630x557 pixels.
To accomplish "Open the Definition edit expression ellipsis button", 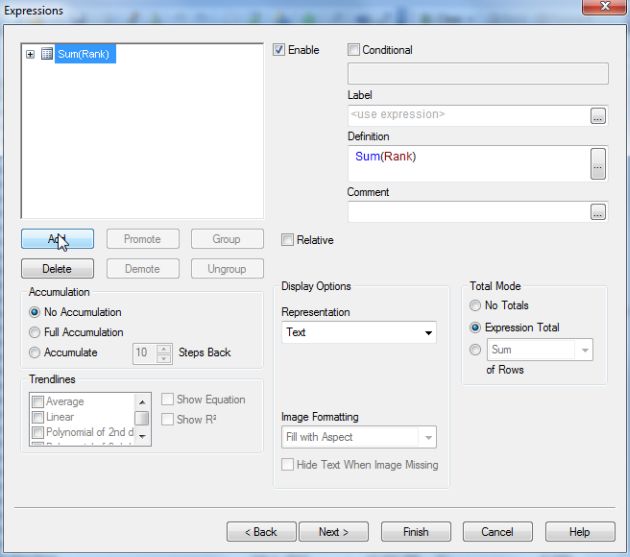I will pos(598,164).
